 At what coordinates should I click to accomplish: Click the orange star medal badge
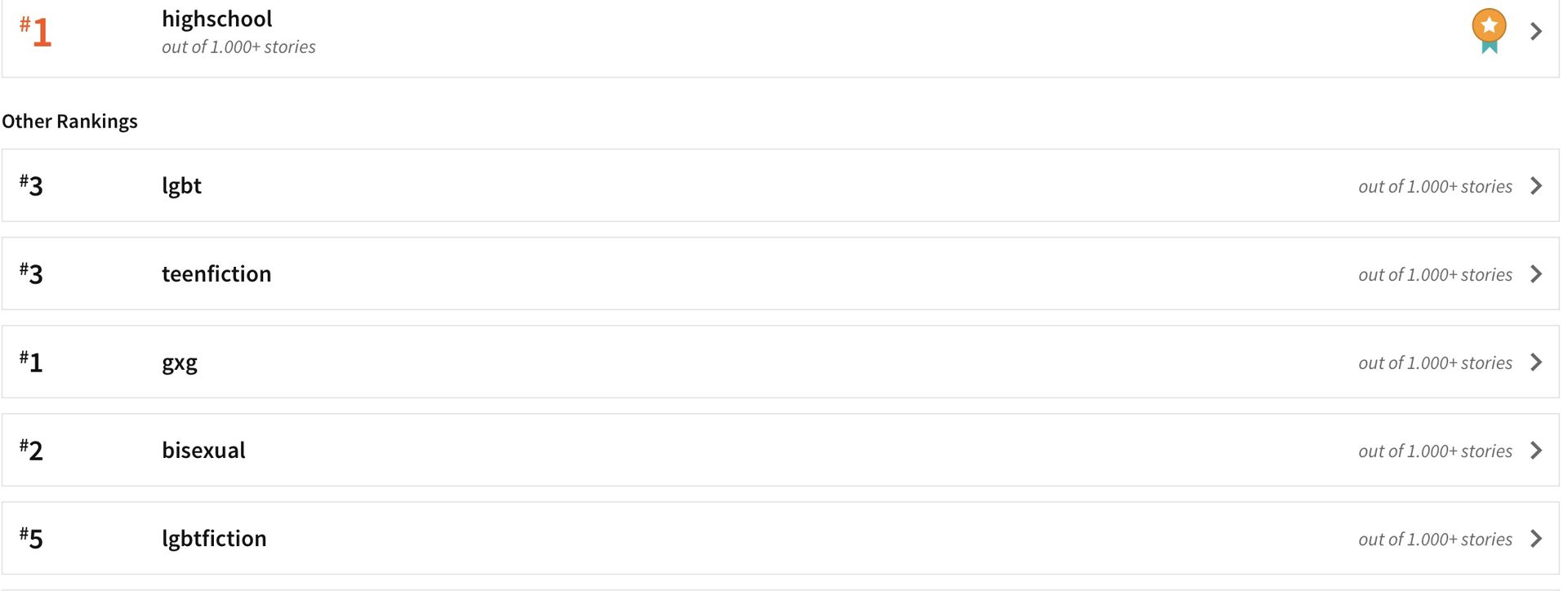[x=1489, y=31]
